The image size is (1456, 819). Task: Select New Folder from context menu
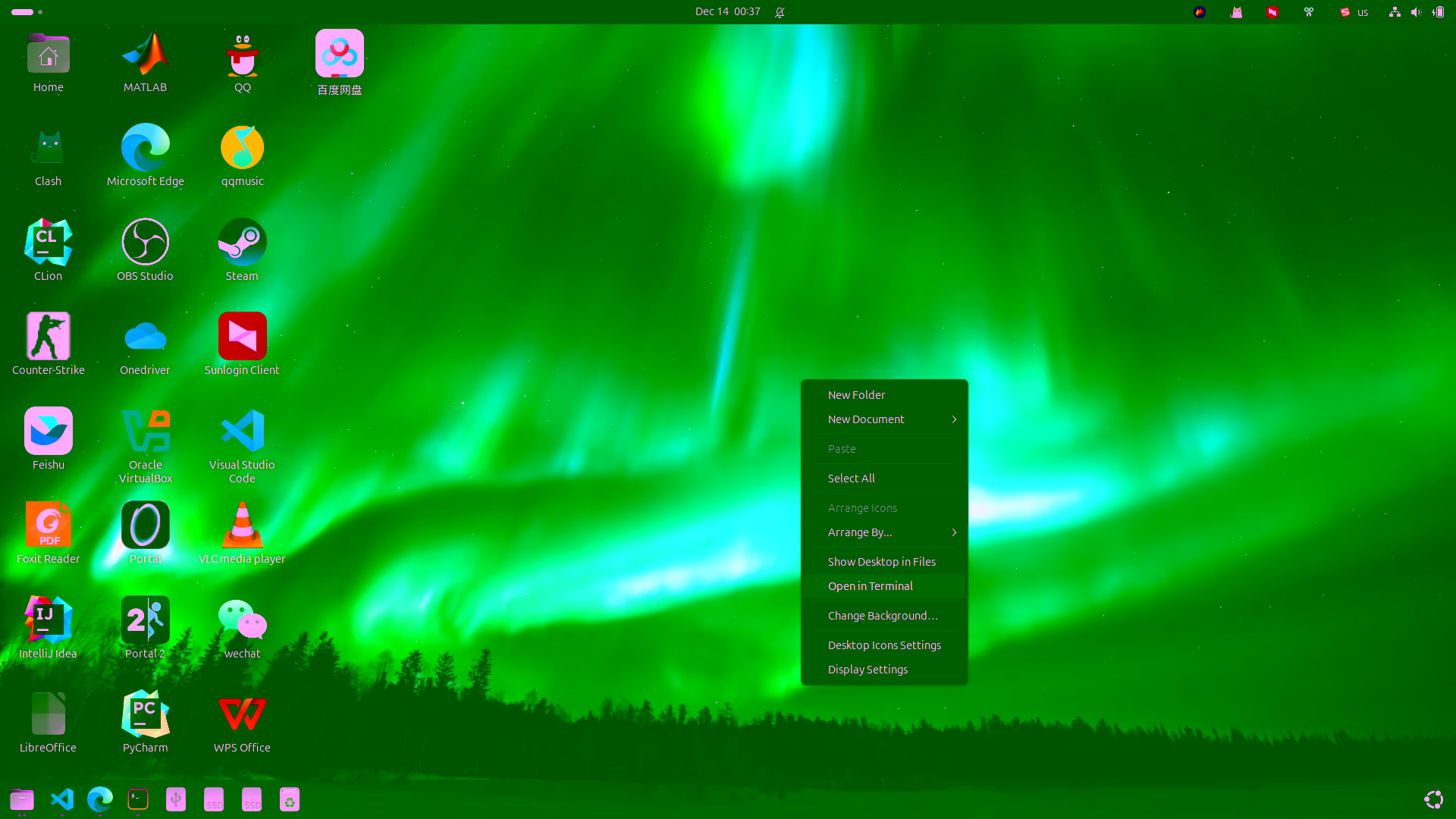point(856,395)
